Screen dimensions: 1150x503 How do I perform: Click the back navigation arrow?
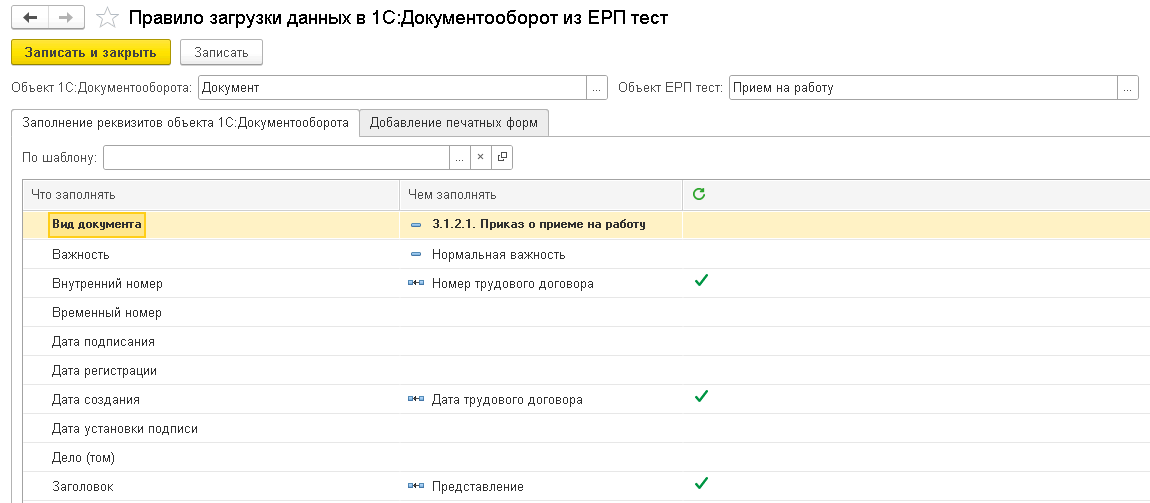point(30,18)
